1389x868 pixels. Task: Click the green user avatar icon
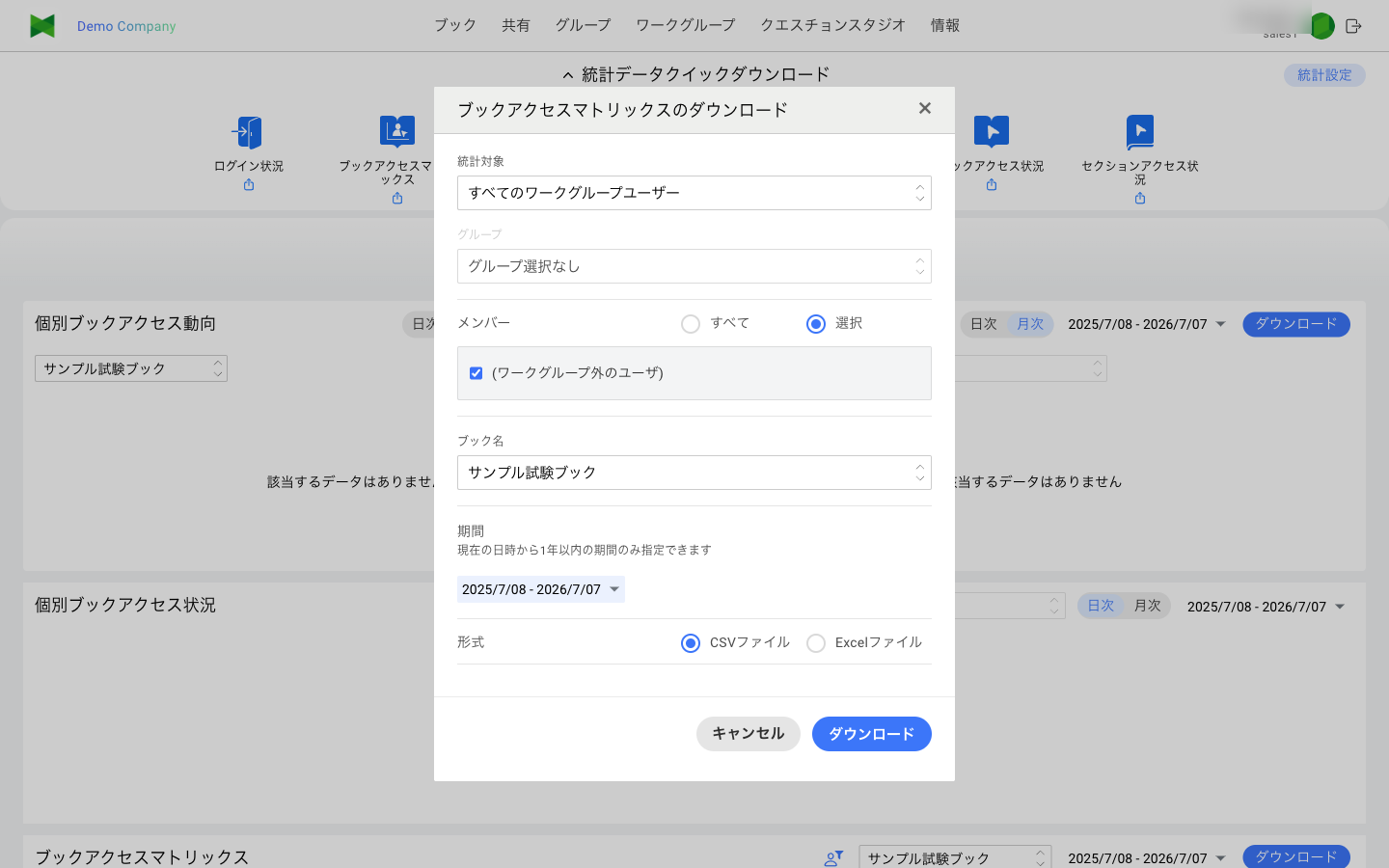point(1322,26)
